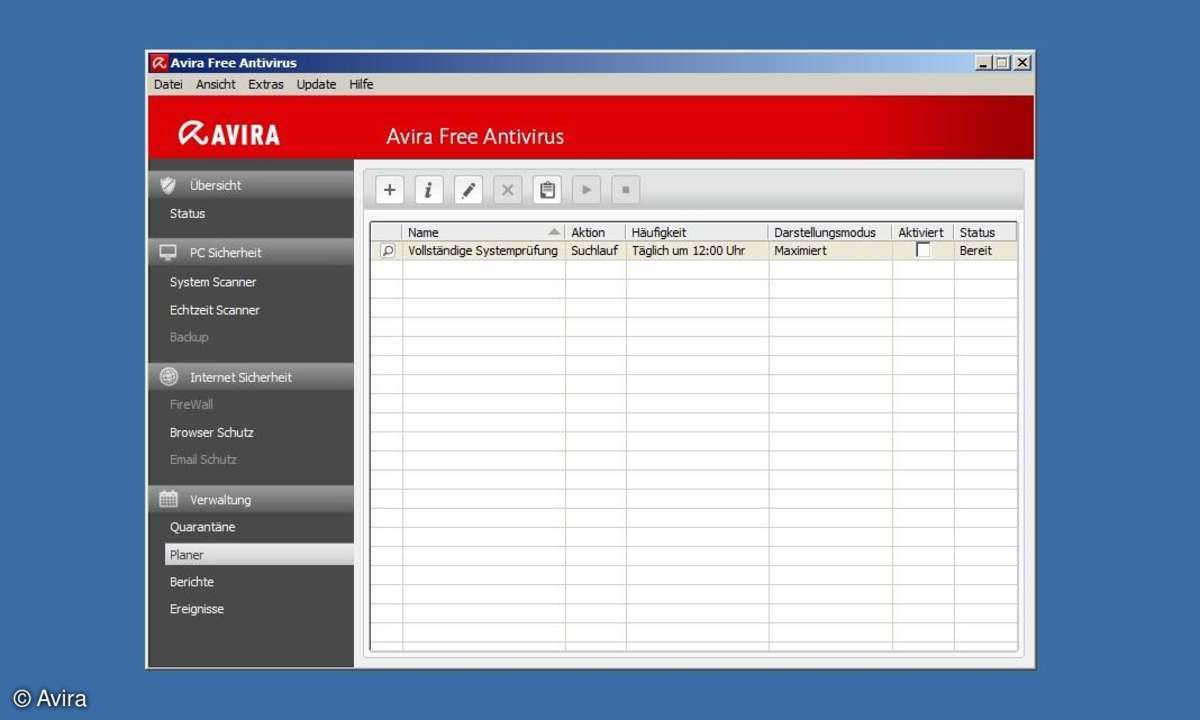This screenshot has height=720, width=1200.
Task: Edit the selected job with pencil icon
Action: pyautogui.click(x=468, y=190)
